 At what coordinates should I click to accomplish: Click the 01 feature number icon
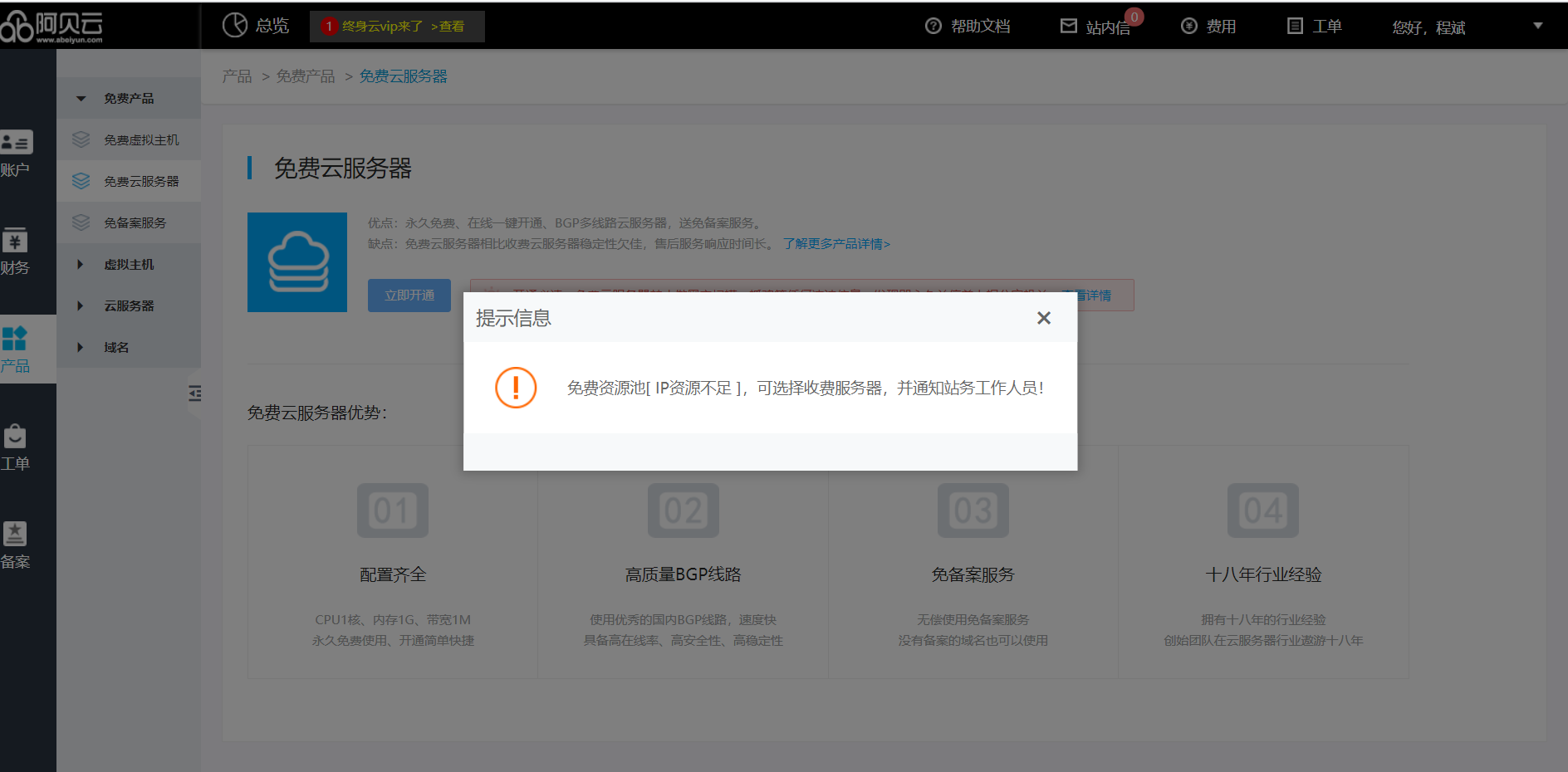[393, 511]
